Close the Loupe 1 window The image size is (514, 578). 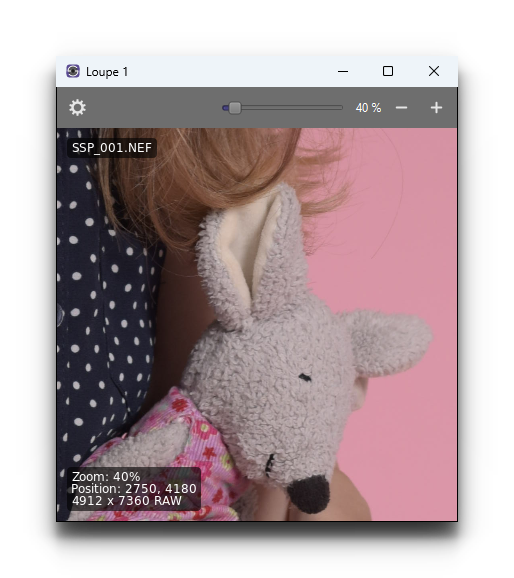(x=434, y=71)
